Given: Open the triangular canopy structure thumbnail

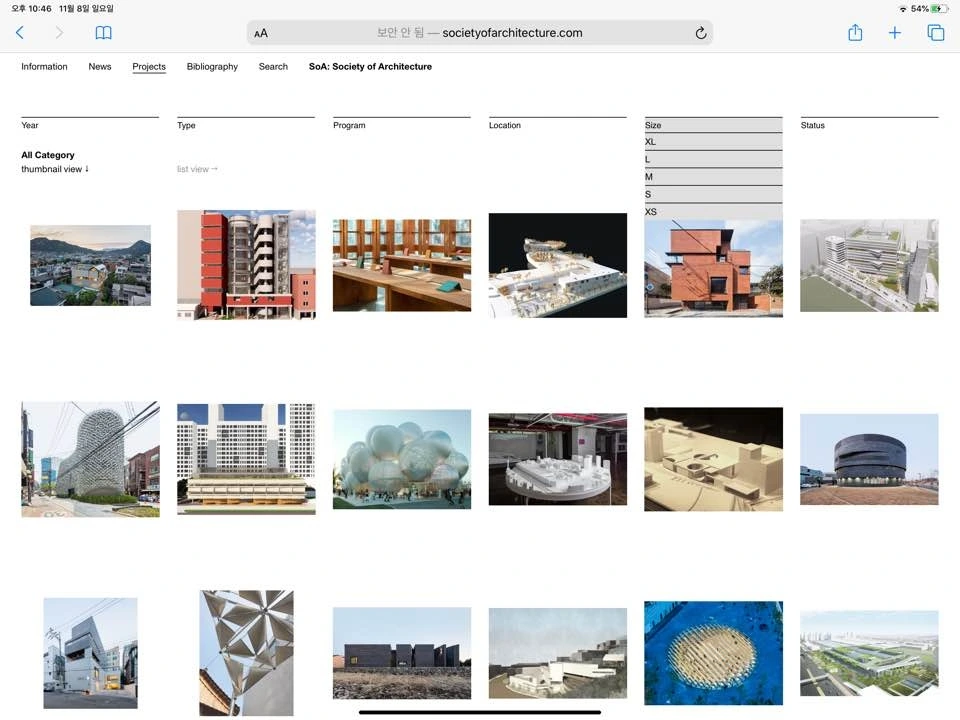Looking at the screenshot, I should [246, 653].
